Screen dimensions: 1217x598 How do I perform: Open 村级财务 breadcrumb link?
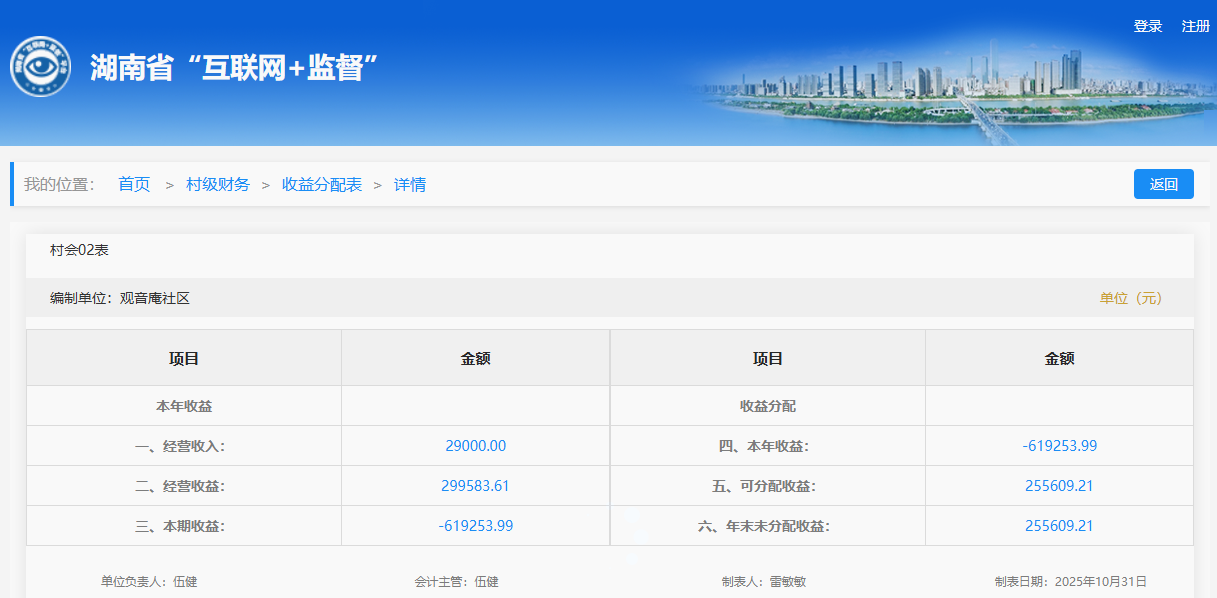(x=218, y=184)
